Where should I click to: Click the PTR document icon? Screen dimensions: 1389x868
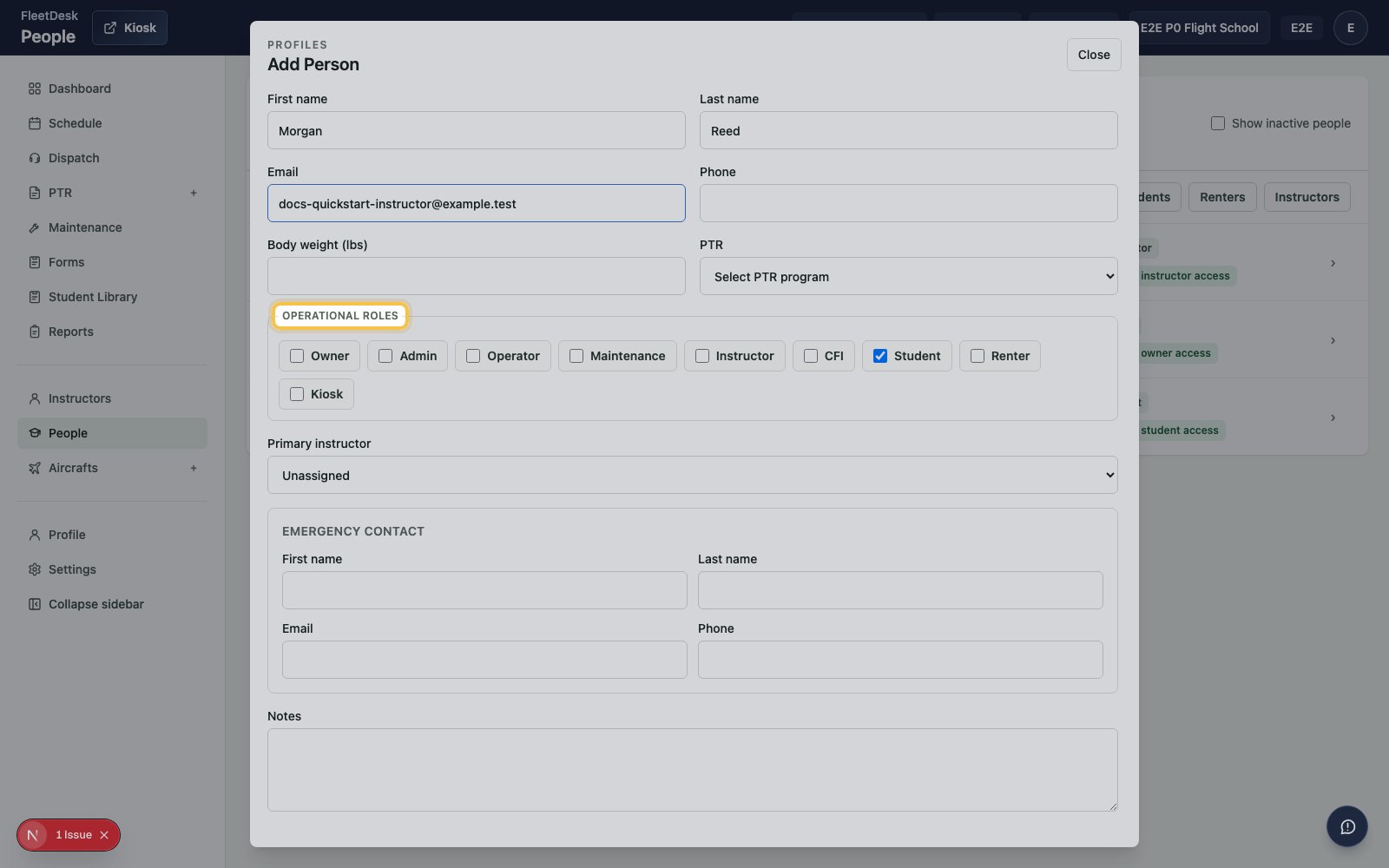(x=35, y=193)
